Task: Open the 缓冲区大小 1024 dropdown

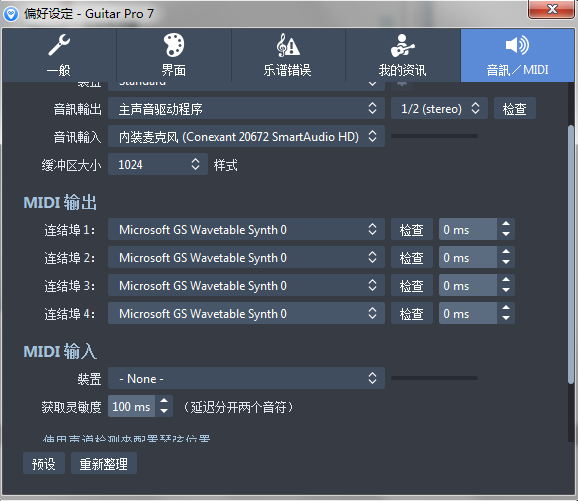Action: (158, 164)
